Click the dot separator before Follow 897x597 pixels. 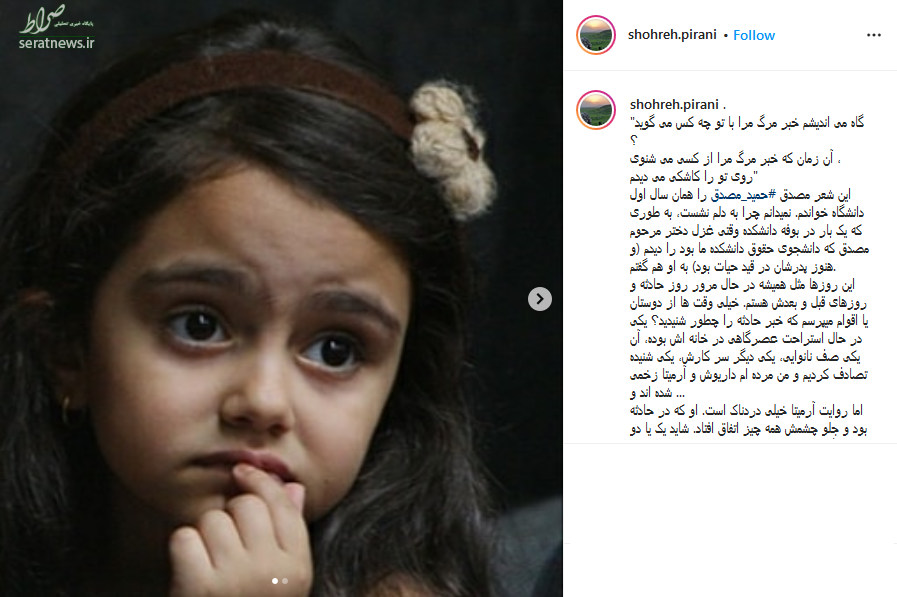pyautogui.click(x=725, y=35)
